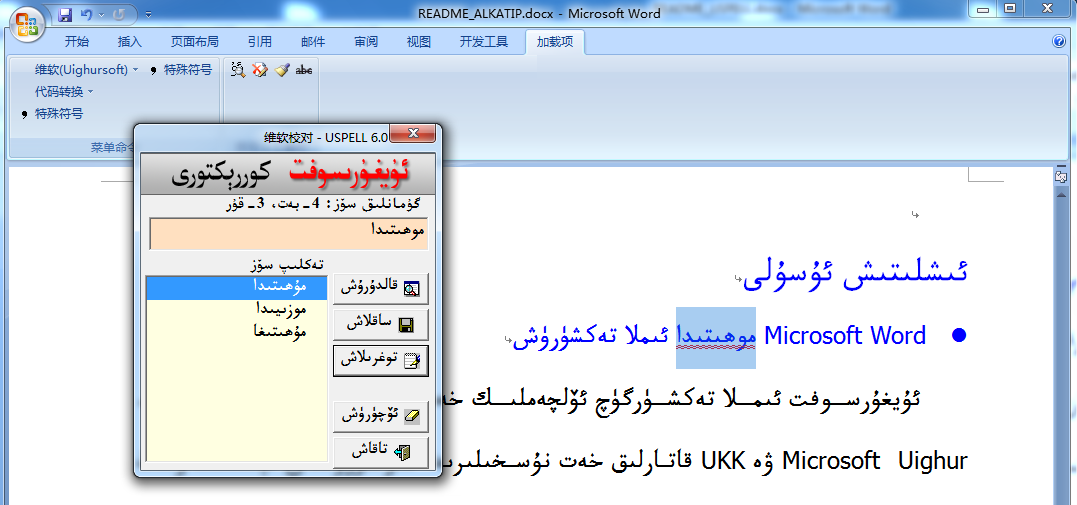The image size is (1077, 505).
Task: Click the highlighted misspelled word in document
Action: (716, 337)
